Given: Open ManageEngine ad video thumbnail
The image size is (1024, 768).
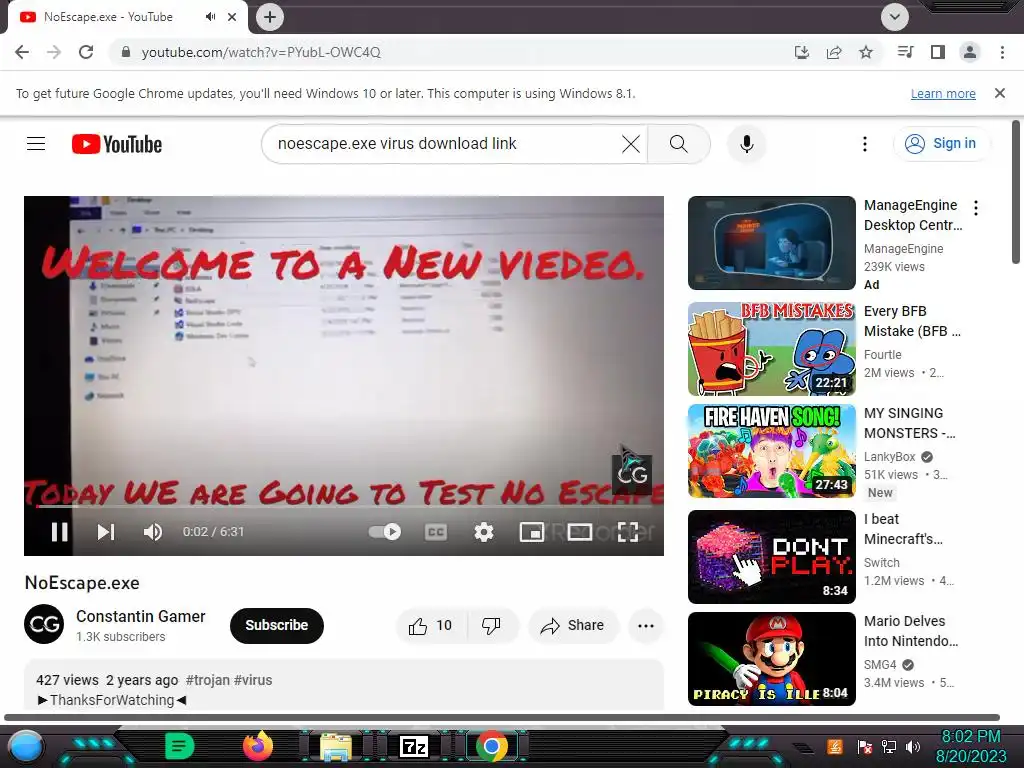Looking at the screenshot, I should click(771, 243).
